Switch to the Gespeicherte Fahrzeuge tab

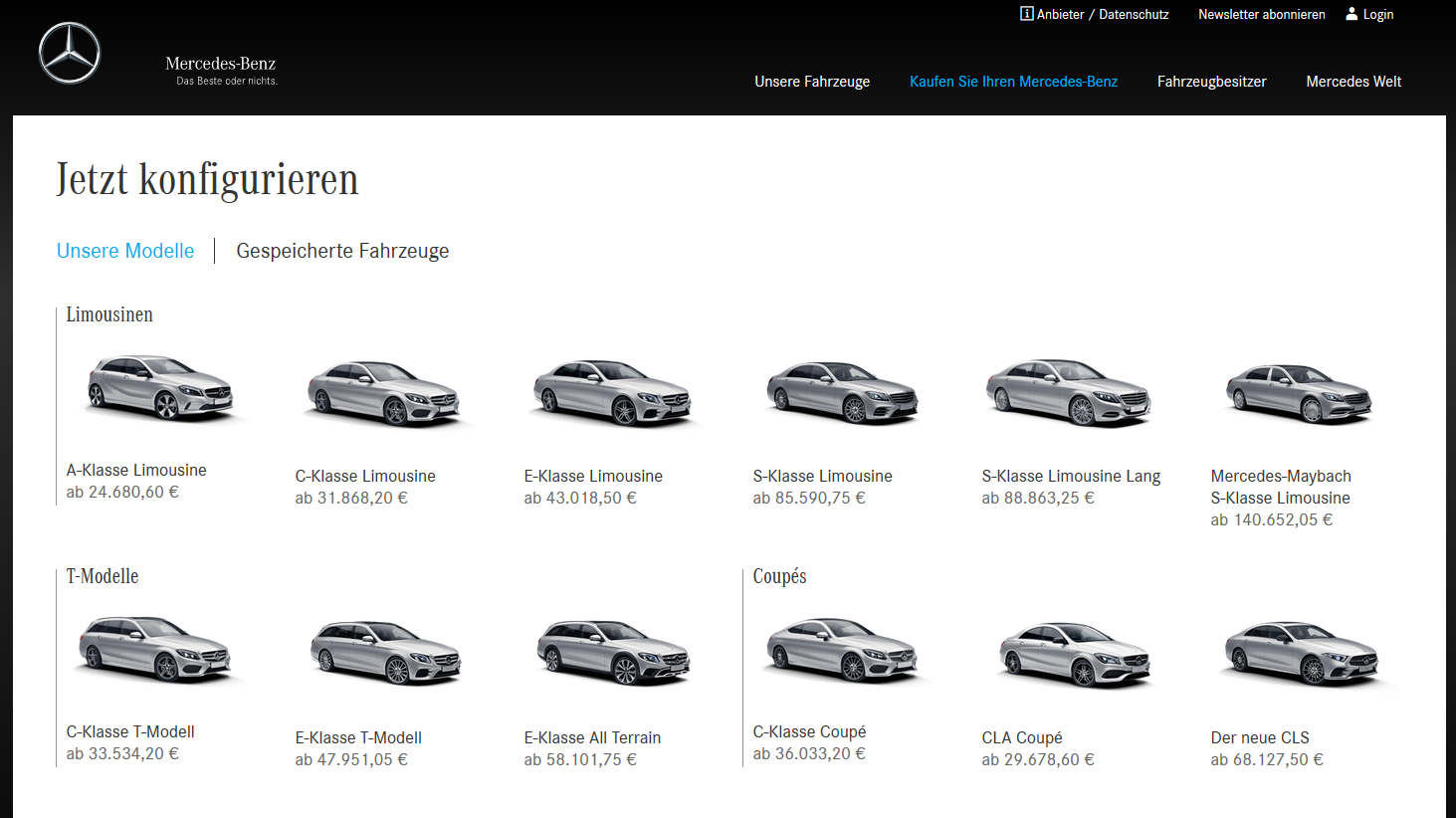pyautogui.click(x=342, y=251)
